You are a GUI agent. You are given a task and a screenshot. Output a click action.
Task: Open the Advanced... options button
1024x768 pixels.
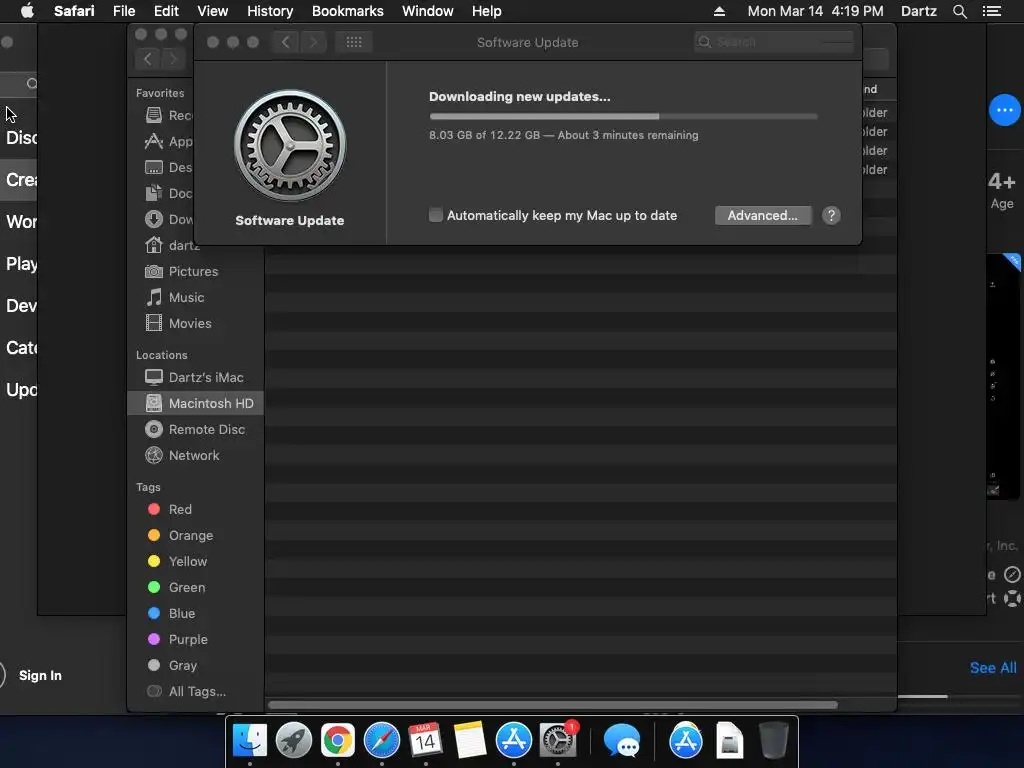[x=763, y=216]
